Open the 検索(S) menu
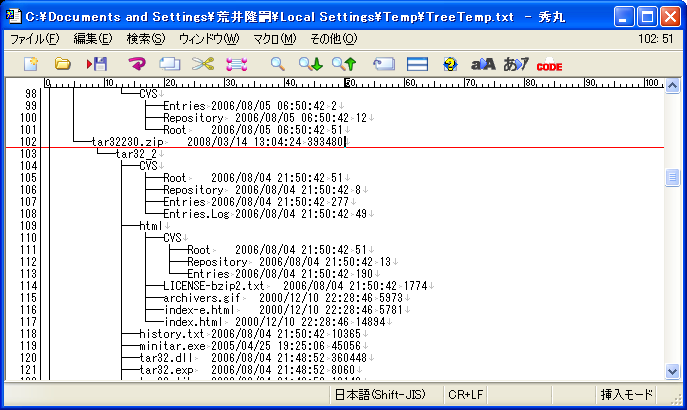687x410 pixels. (x=146, y=38)
